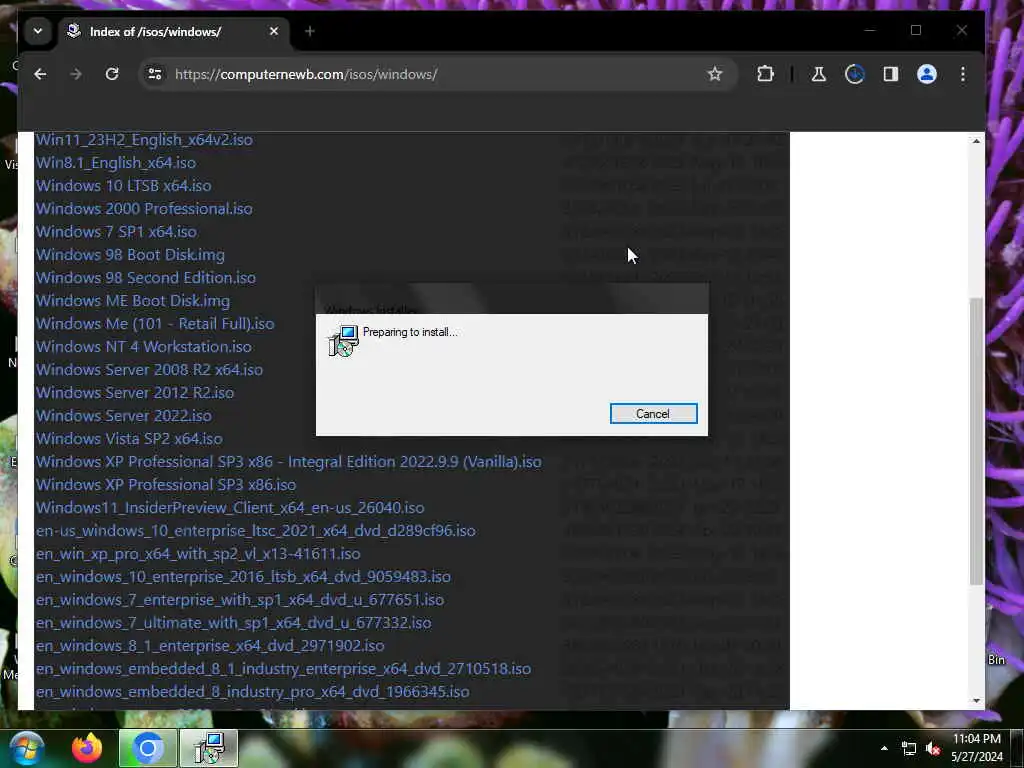Viewport: 1024px width, 768px height.
Task: Open Windows ME Boot Disk.img link
Action: pos(133,300)
